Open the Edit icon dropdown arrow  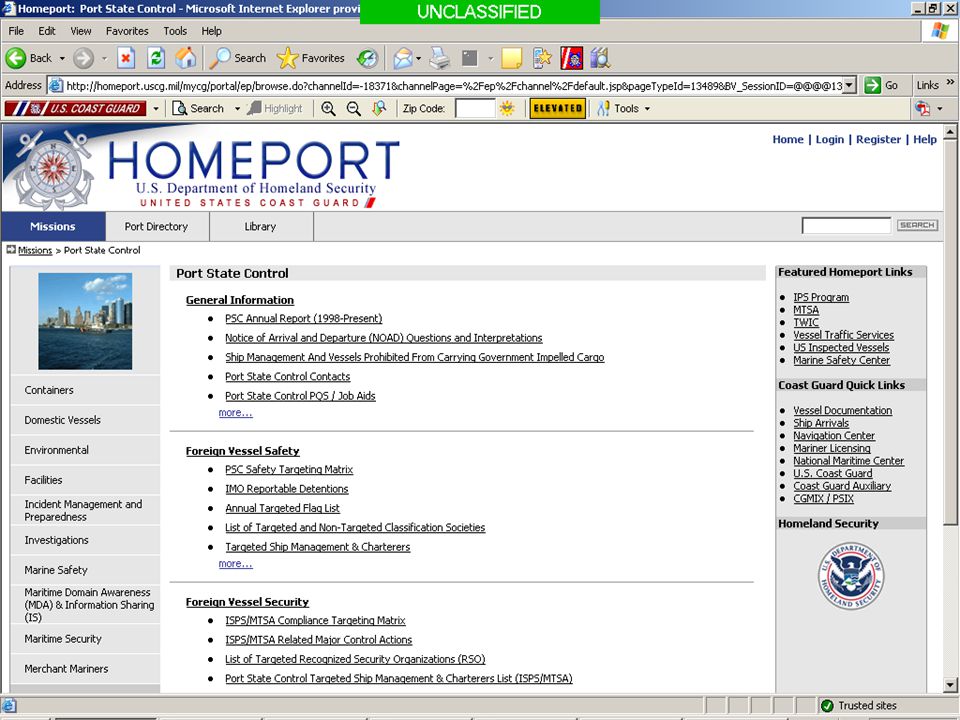(x=490, y=58)
